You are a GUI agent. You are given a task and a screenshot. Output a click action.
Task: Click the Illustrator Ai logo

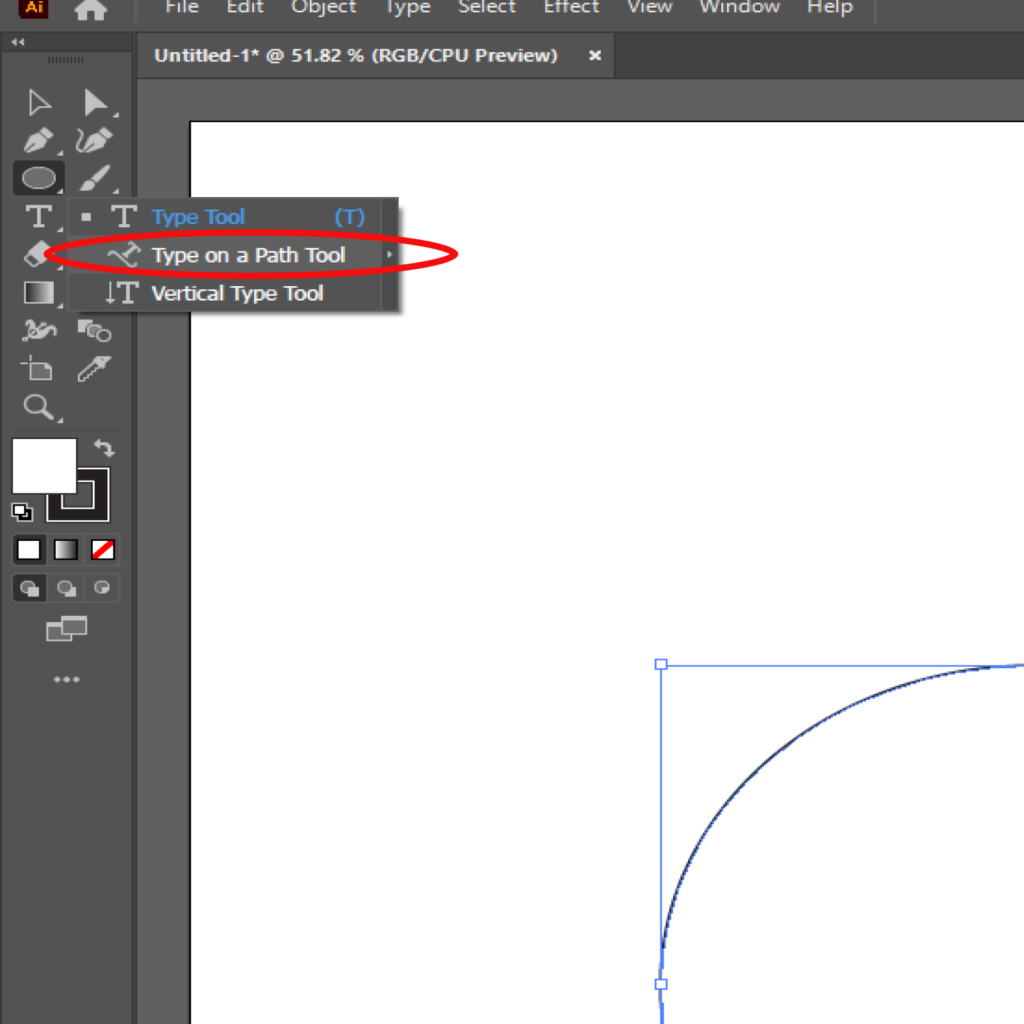(33, 8)
